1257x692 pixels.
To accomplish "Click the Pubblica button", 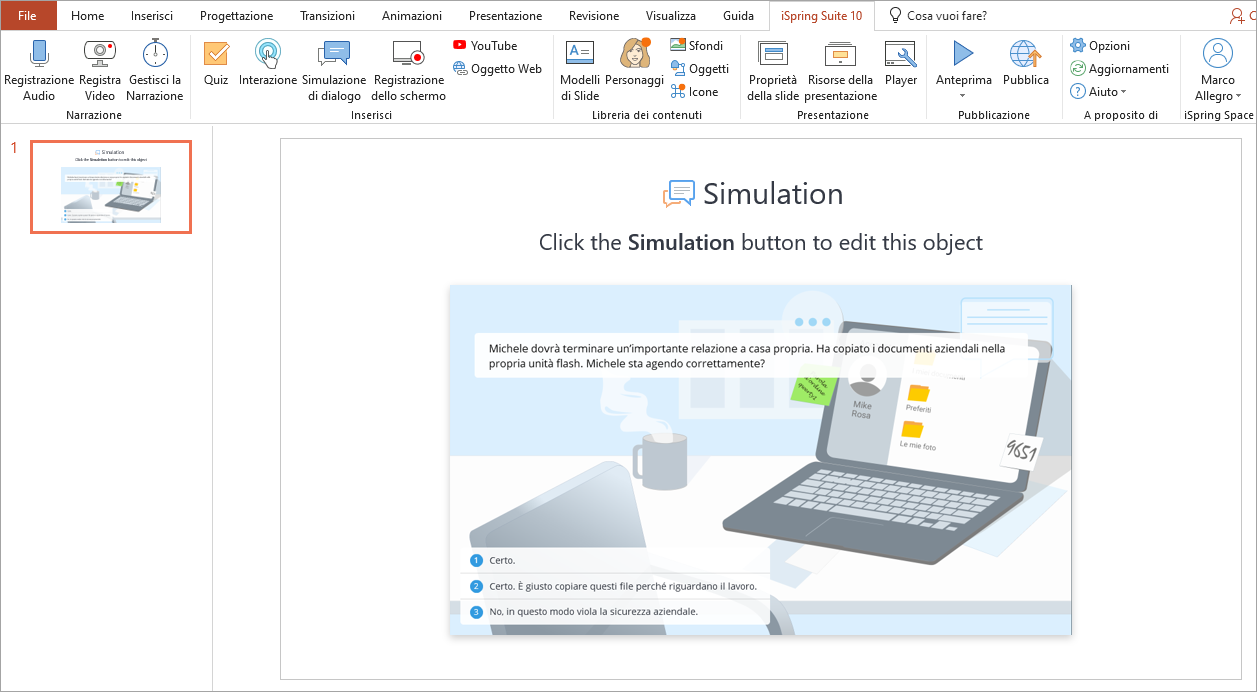I will pos(1025,55).
